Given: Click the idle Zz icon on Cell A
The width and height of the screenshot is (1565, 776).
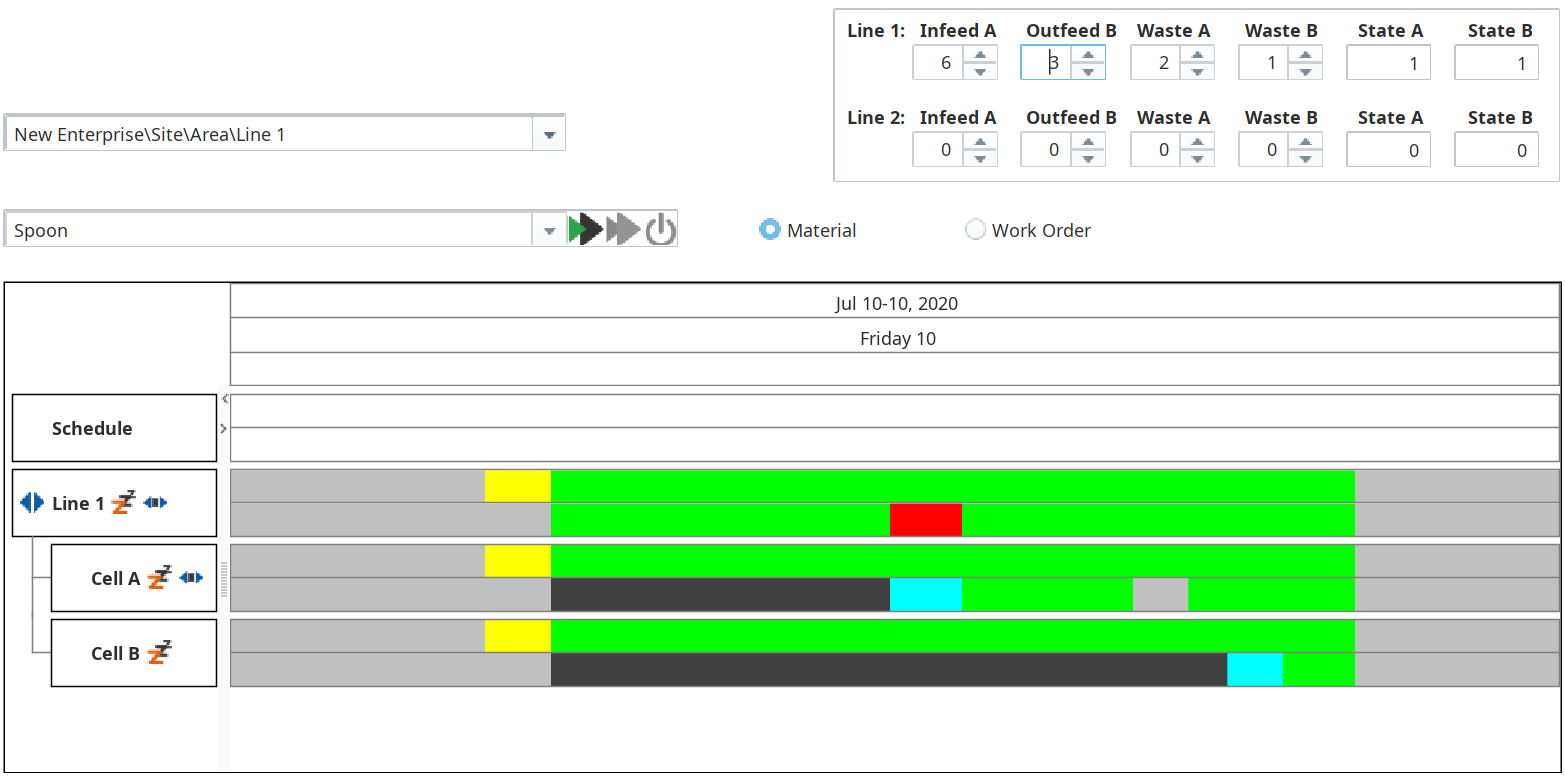Looking at the screenshot, I should click(x=159, y=577).
